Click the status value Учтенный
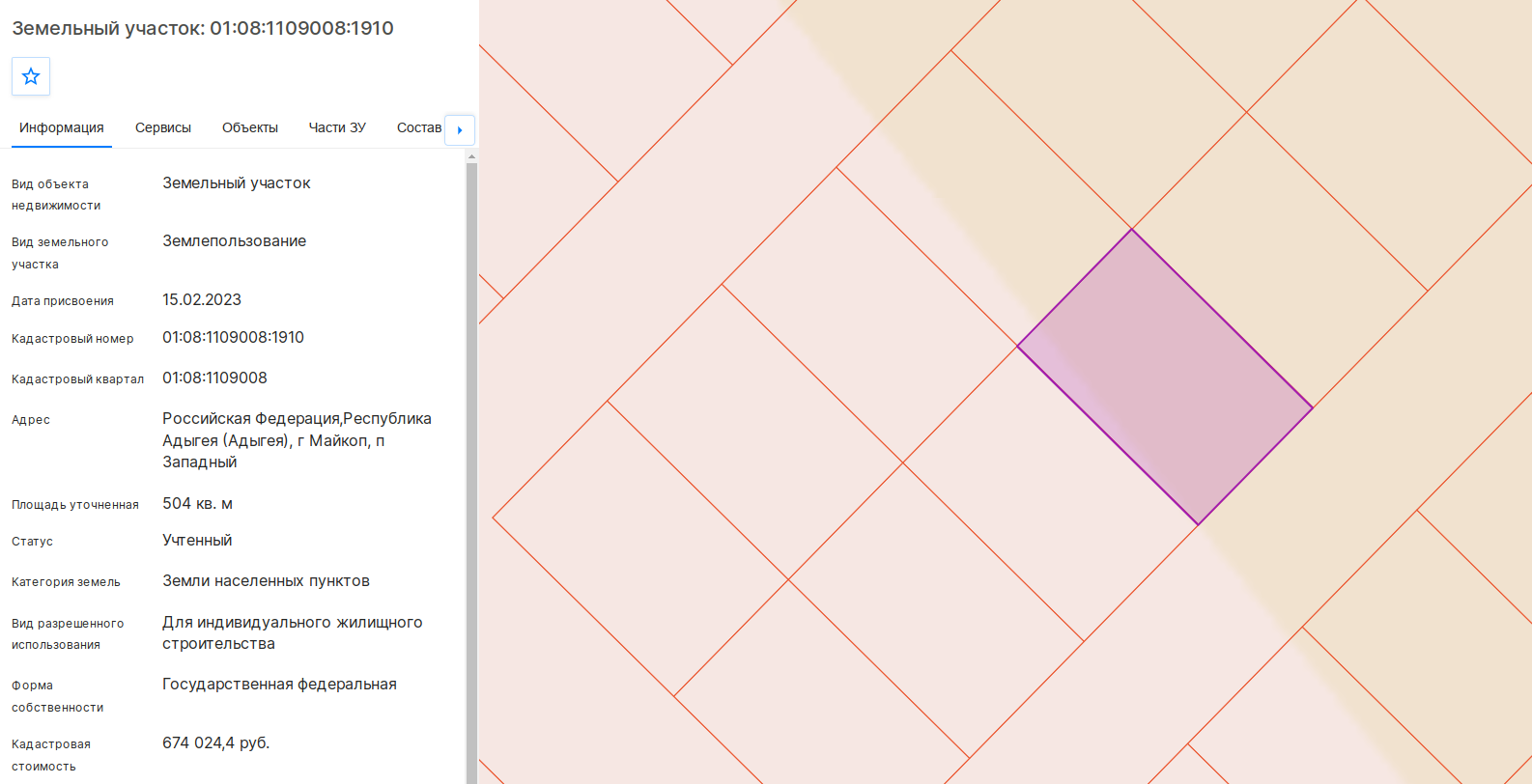The image size is (1532, 784). coord(197,541)
